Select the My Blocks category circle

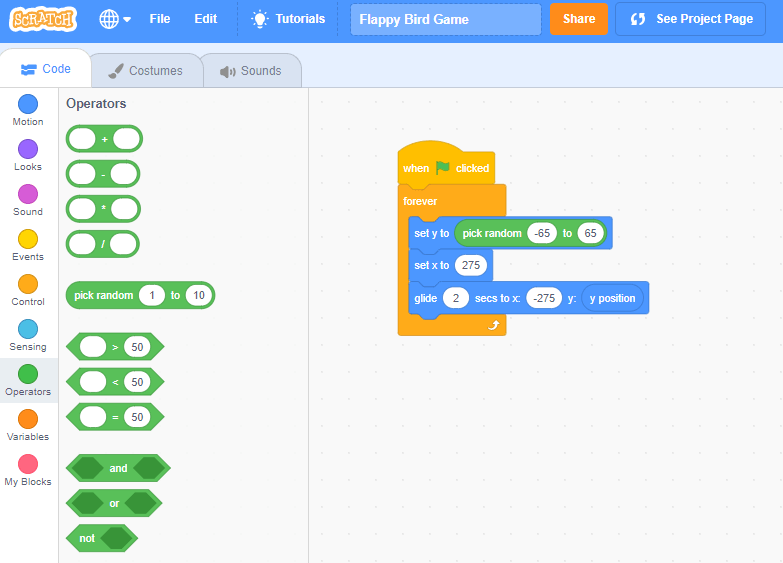click(28, 464)
